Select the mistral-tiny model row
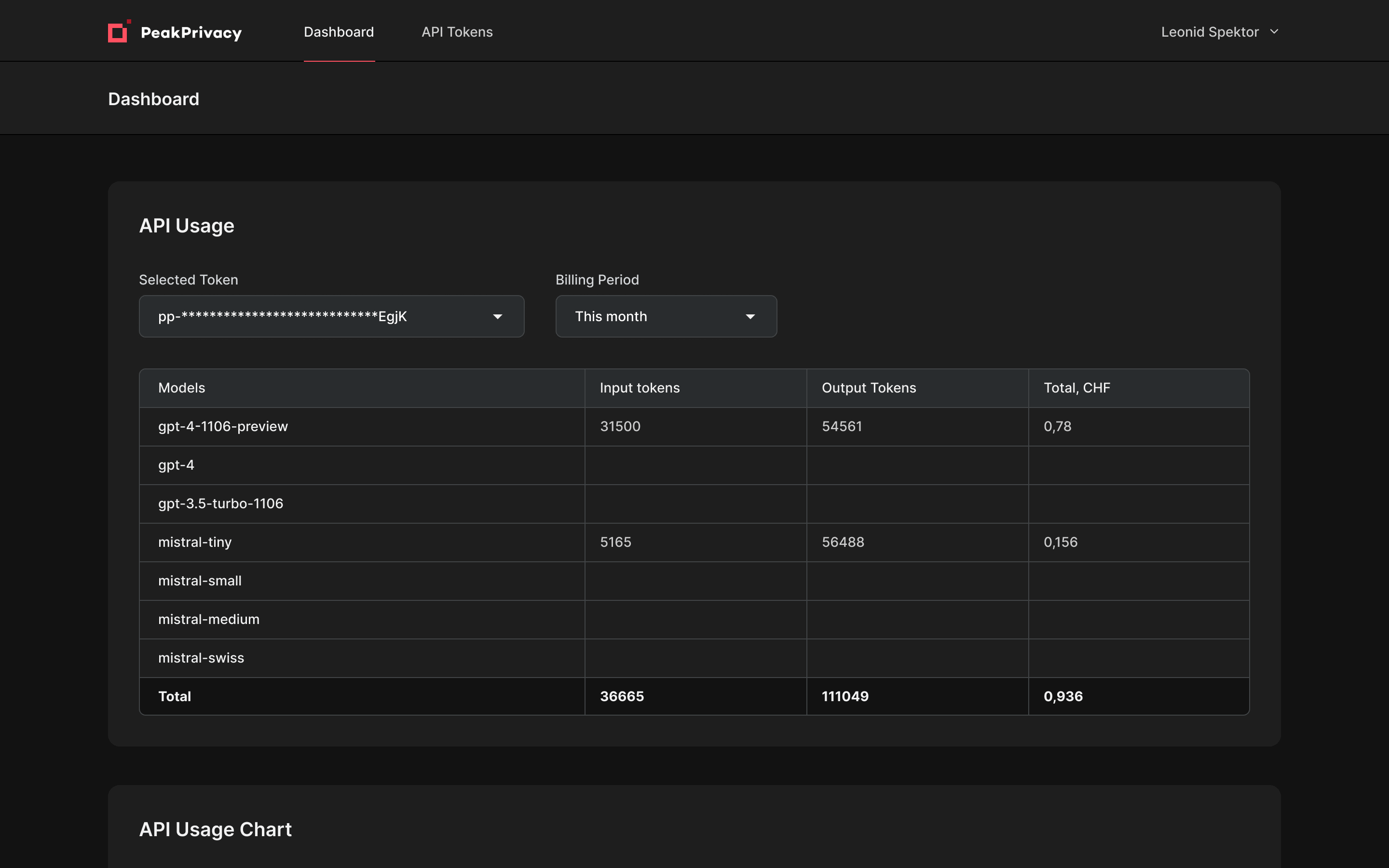The height and width of the screenshot is (868, 1389). 694,542
